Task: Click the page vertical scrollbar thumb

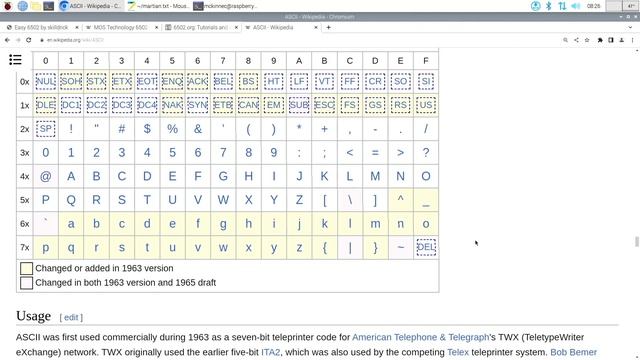Action: click(636, 241)
